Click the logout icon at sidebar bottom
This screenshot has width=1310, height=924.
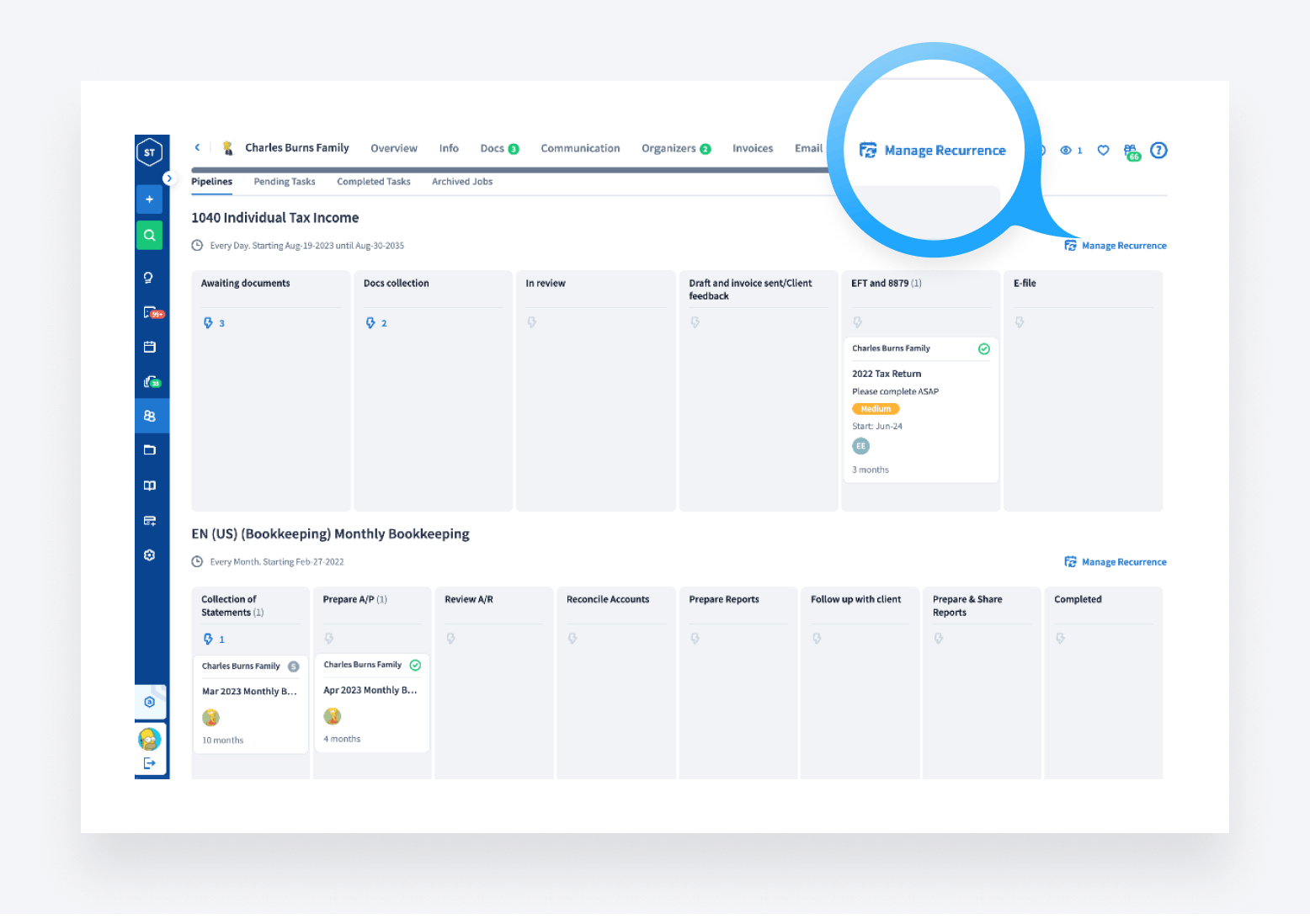pyautogui.click(x=150, y=763)
